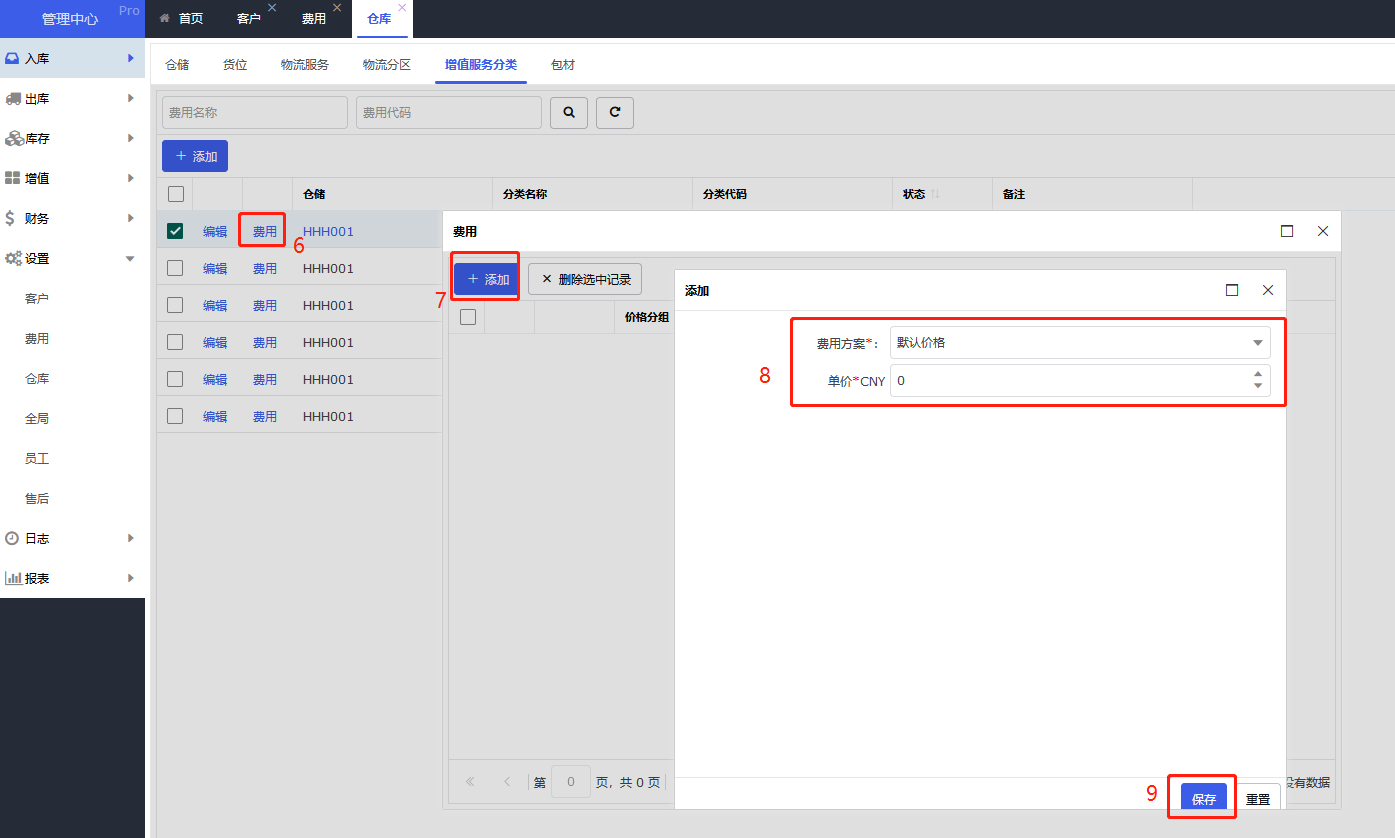Expand the 出库 sidebar menu arrow
Image resolution: width=1395 pixels, height=838 pixels.
[x=131, y=98]
